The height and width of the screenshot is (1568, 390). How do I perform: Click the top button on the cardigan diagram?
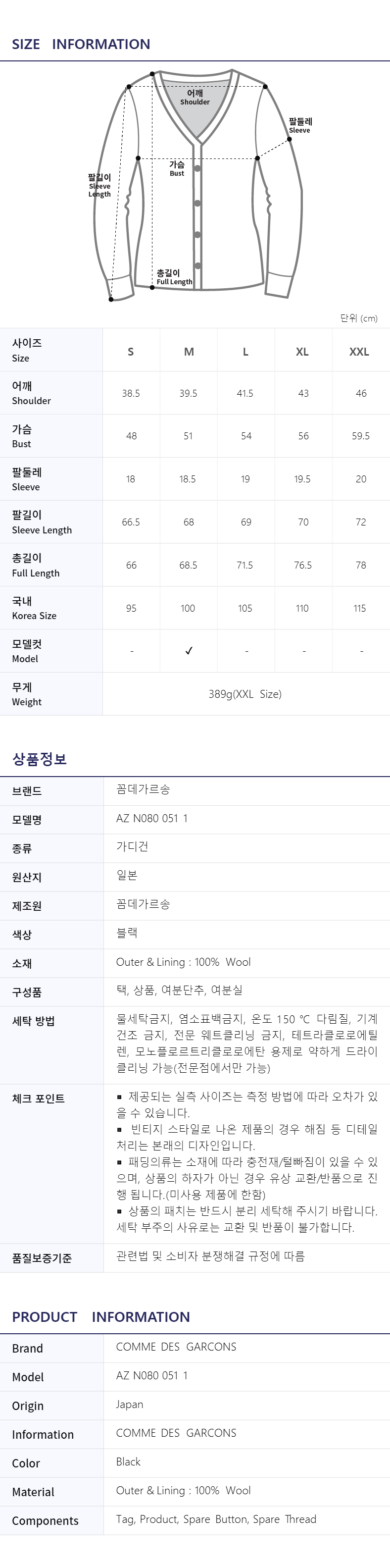coord(197,169)
